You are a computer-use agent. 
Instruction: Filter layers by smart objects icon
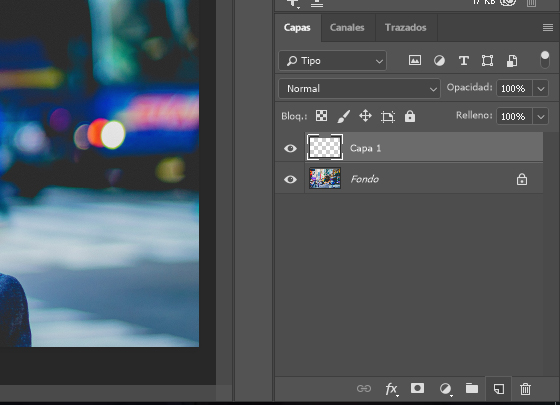512,61
